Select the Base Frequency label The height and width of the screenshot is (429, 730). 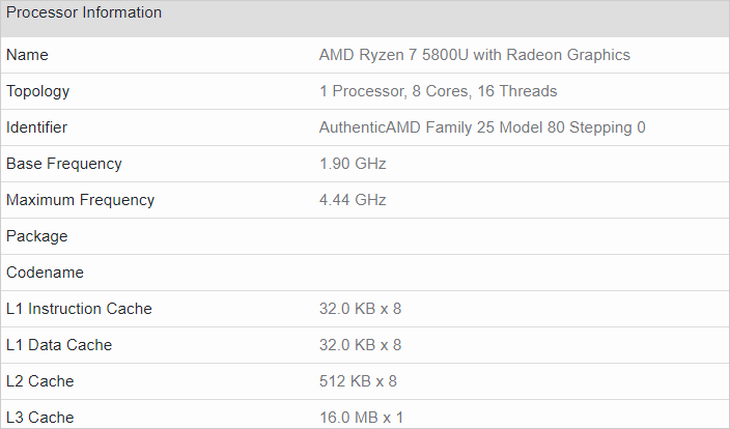coord(64,164)
